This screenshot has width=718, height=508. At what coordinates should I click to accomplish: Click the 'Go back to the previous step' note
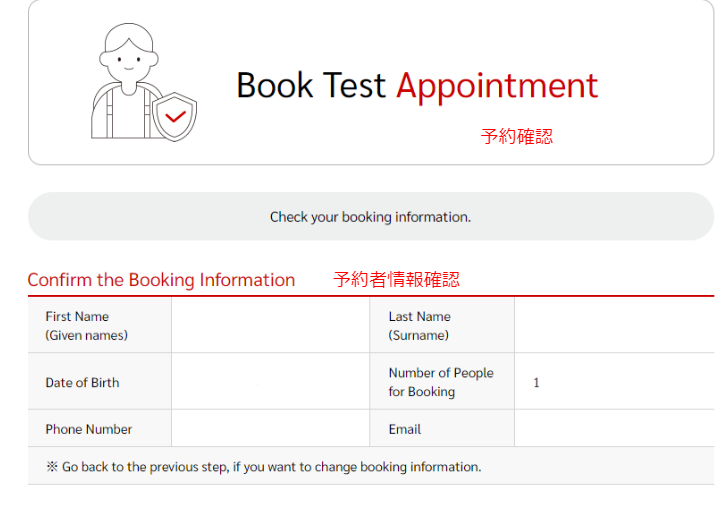(264, 467)
